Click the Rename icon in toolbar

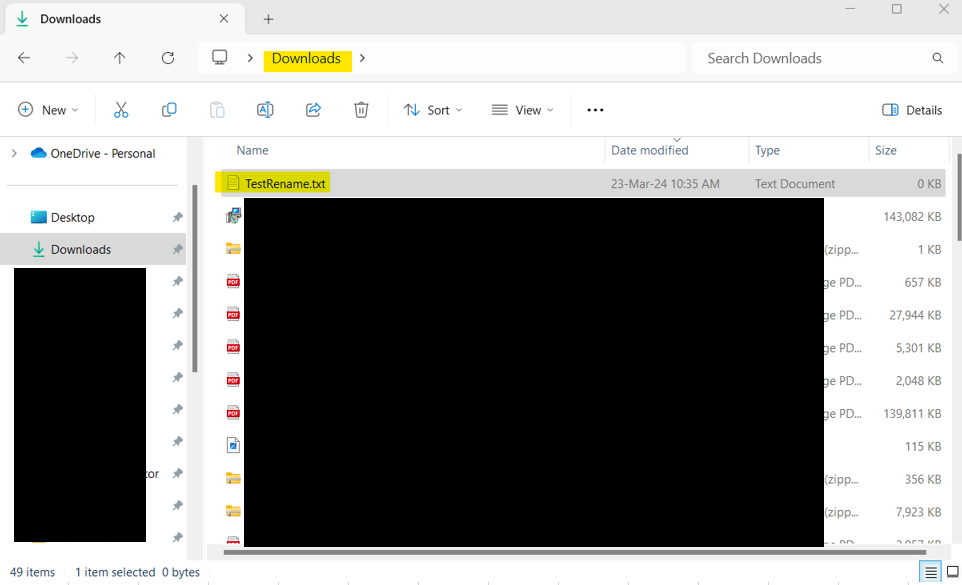click(x=265, y=110)
